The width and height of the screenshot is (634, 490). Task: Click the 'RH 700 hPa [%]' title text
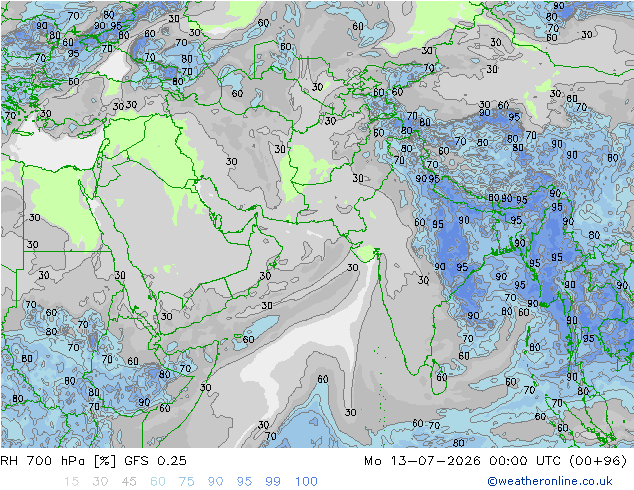click(58, 461)
